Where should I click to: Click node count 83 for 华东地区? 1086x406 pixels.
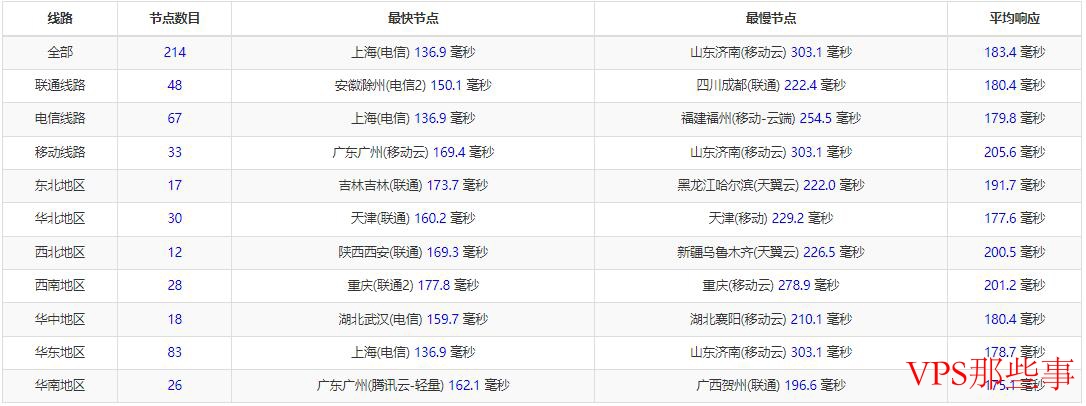[x=175, y=352]
